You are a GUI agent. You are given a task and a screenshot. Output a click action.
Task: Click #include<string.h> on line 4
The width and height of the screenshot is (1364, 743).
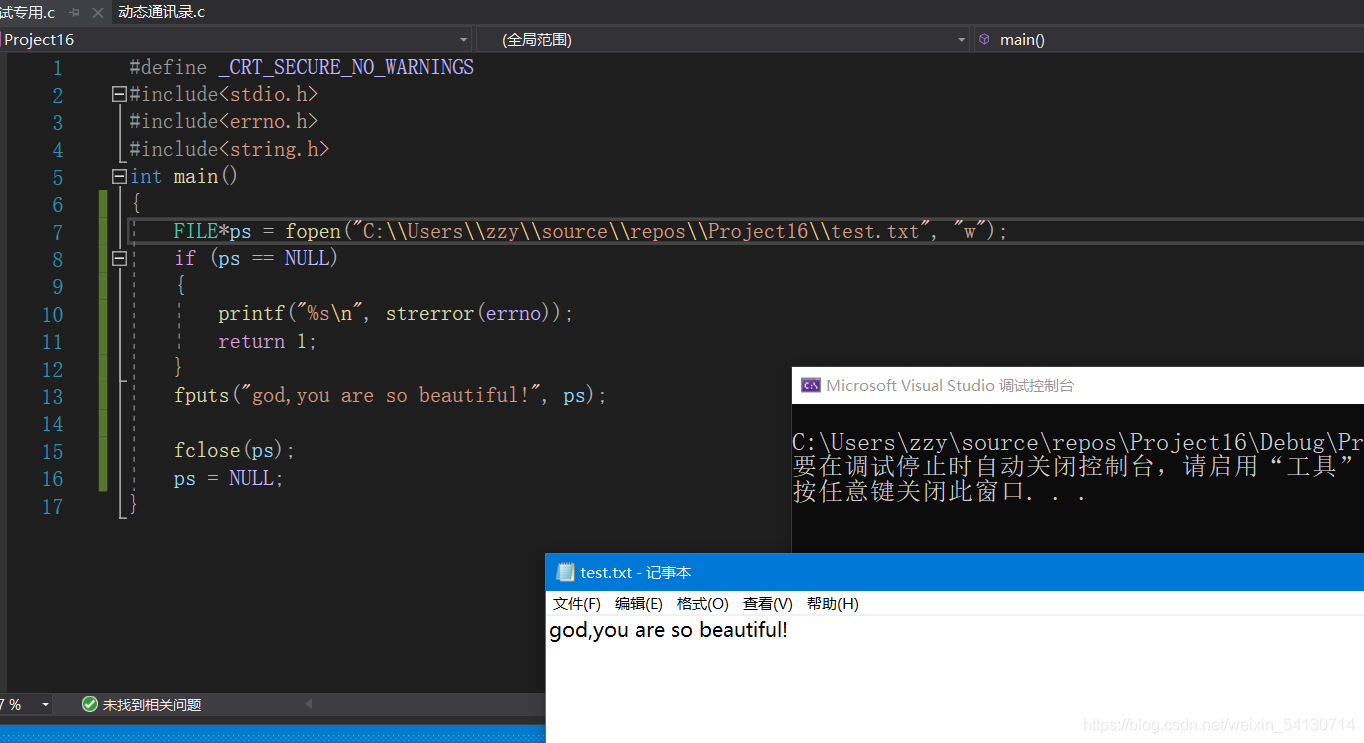pos(229,150)
